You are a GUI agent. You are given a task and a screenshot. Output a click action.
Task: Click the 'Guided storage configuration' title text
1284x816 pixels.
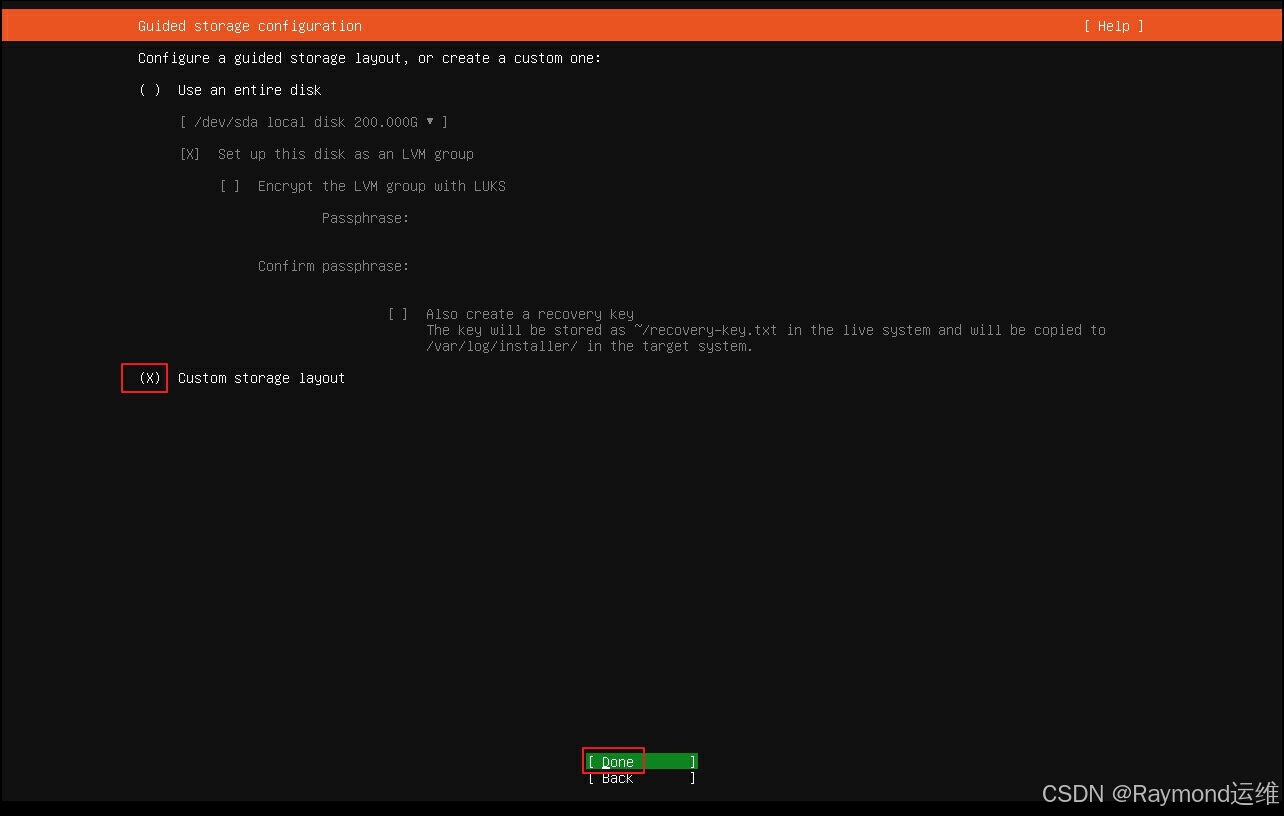250,26
